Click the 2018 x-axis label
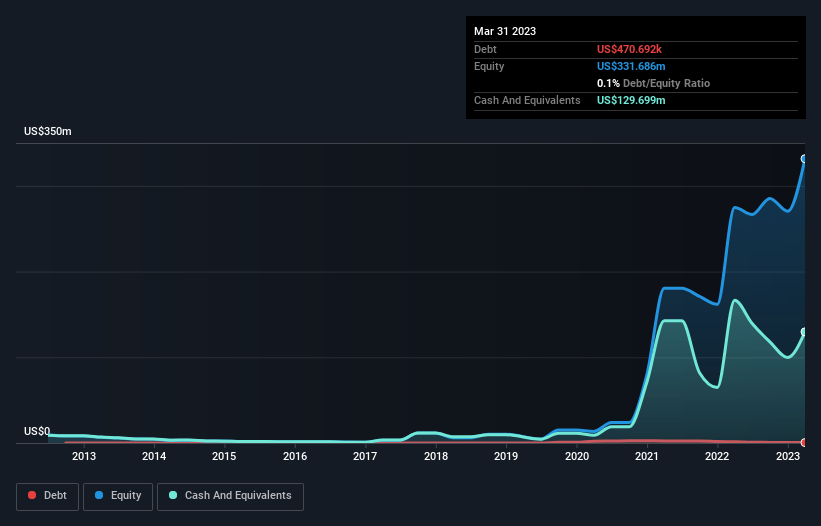The height and width of the screenshot is (526, 821). coord(436,456)
